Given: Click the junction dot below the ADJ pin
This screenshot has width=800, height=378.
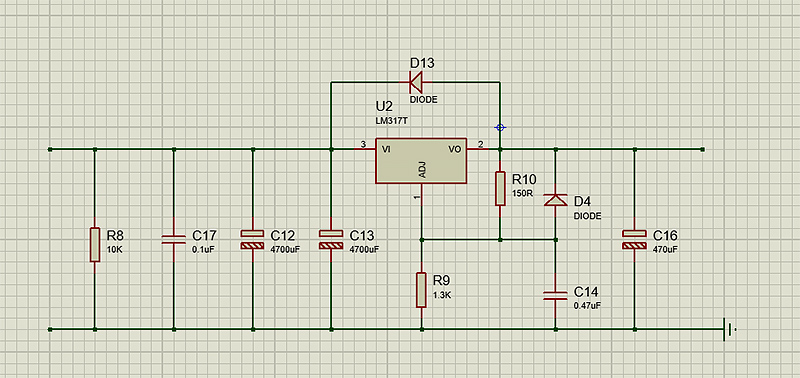Looking at the screenshot, I should coord(421,239).
